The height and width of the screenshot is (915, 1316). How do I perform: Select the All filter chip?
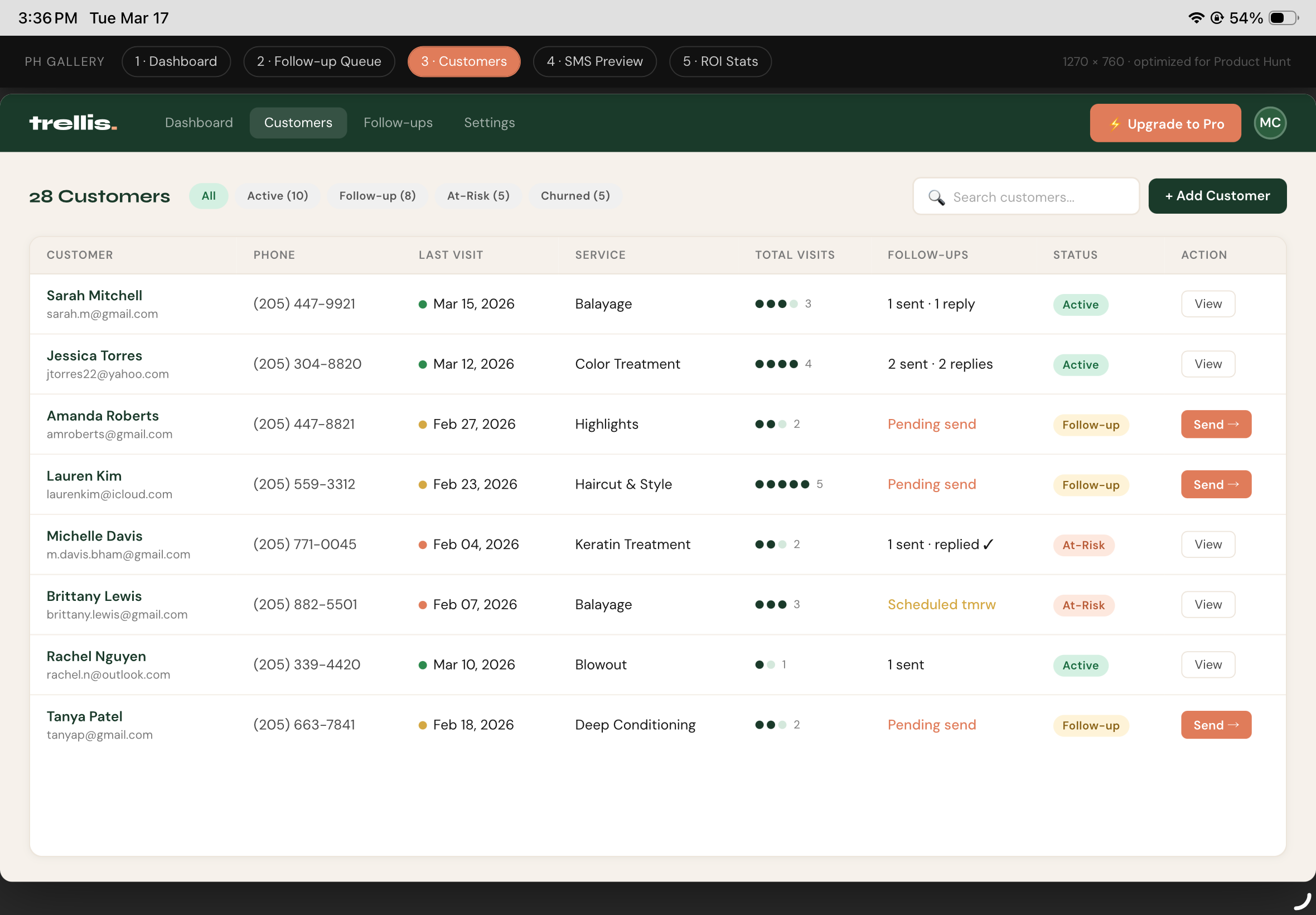[209, 196]
